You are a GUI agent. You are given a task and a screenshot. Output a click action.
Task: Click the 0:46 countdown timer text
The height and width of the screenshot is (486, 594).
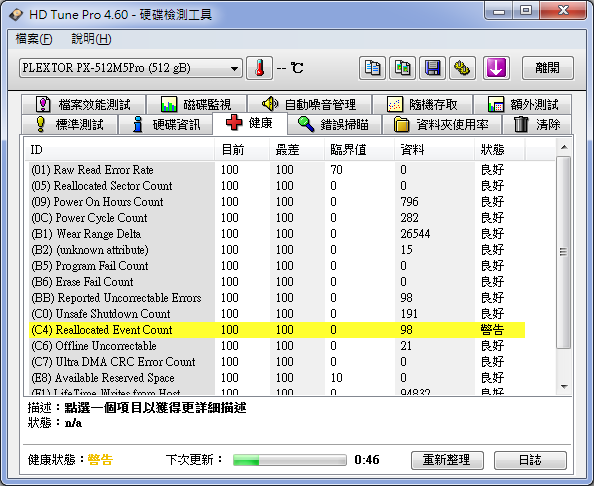(367, 460)
